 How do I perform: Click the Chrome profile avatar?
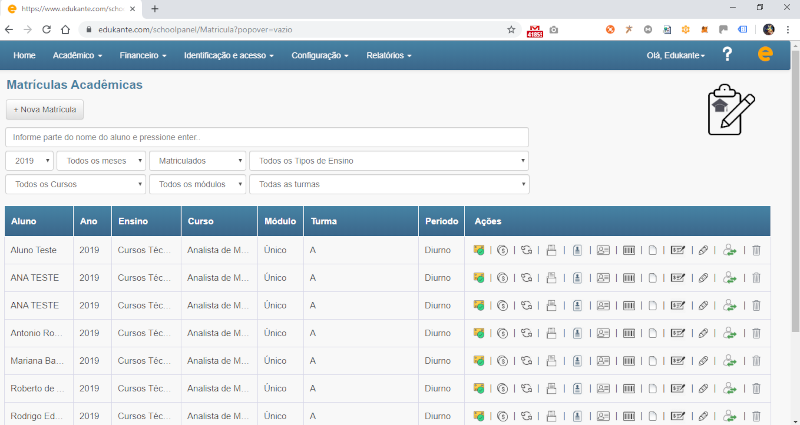[x=769, y=30]
